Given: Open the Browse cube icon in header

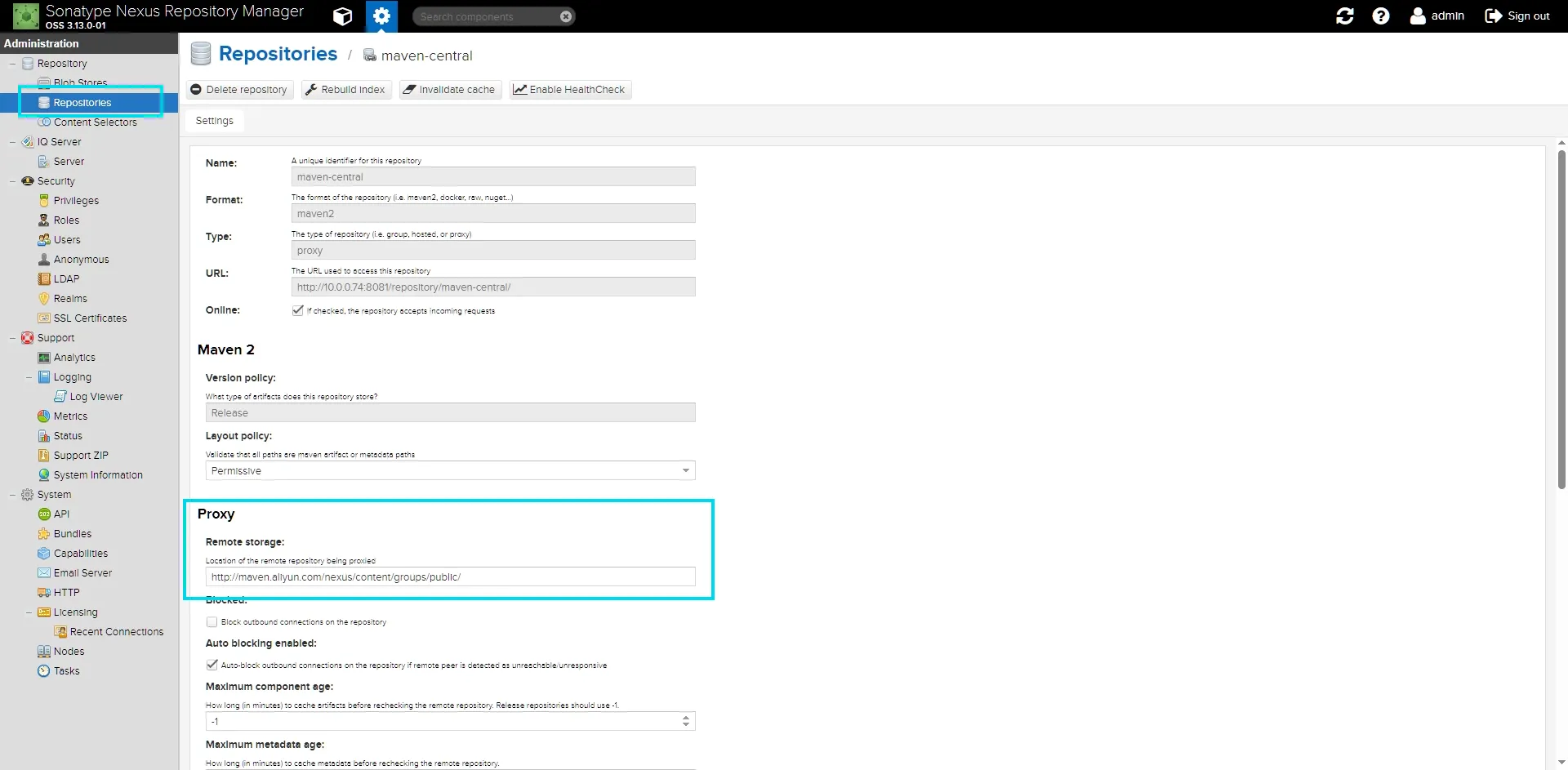Looking at the screenshot, I should [342, 16].
